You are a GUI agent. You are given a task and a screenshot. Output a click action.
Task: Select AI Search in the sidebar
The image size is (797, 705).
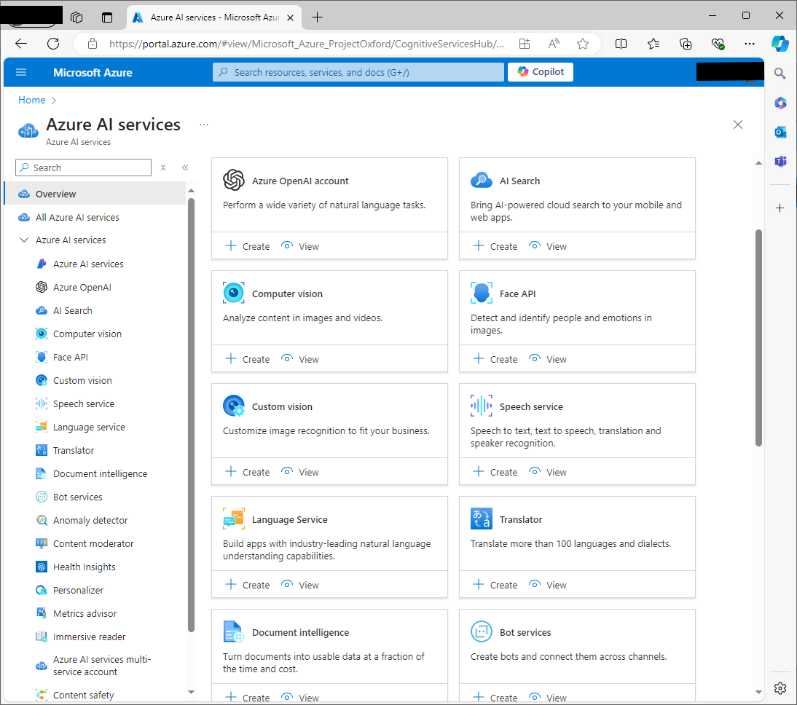[73, 311]
